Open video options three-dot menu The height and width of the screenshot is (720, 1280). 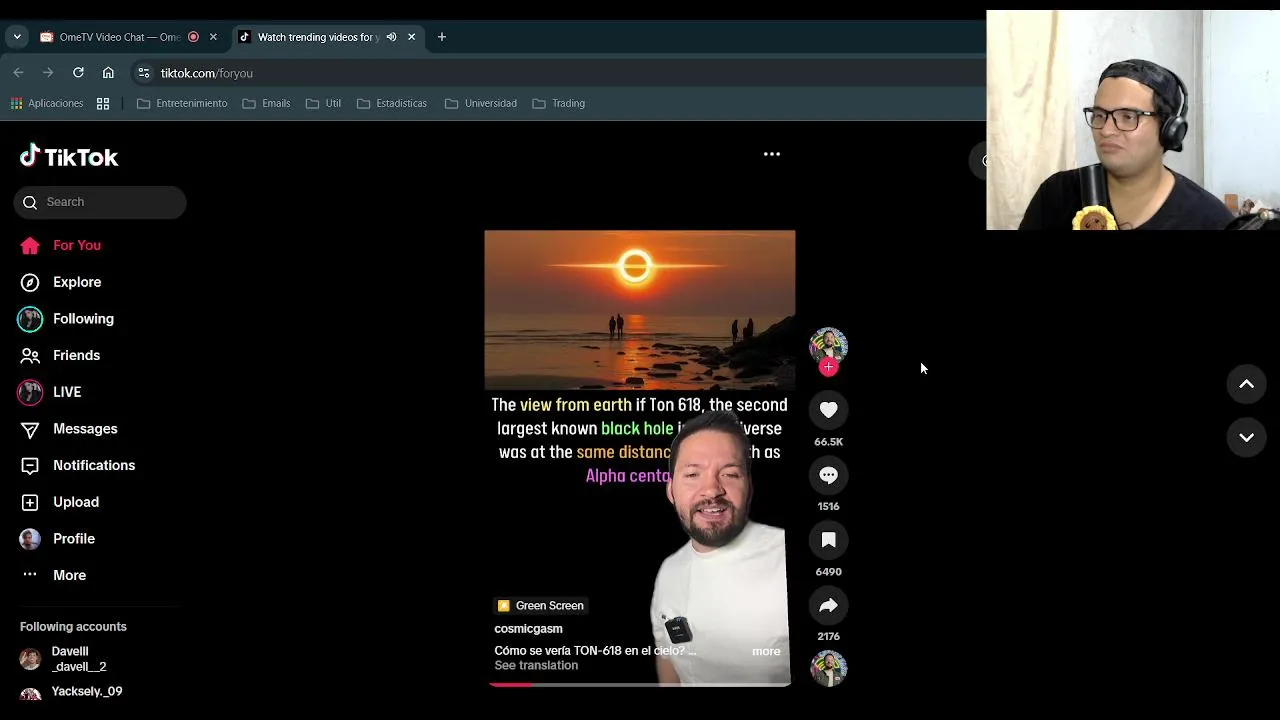pos(772,154)
